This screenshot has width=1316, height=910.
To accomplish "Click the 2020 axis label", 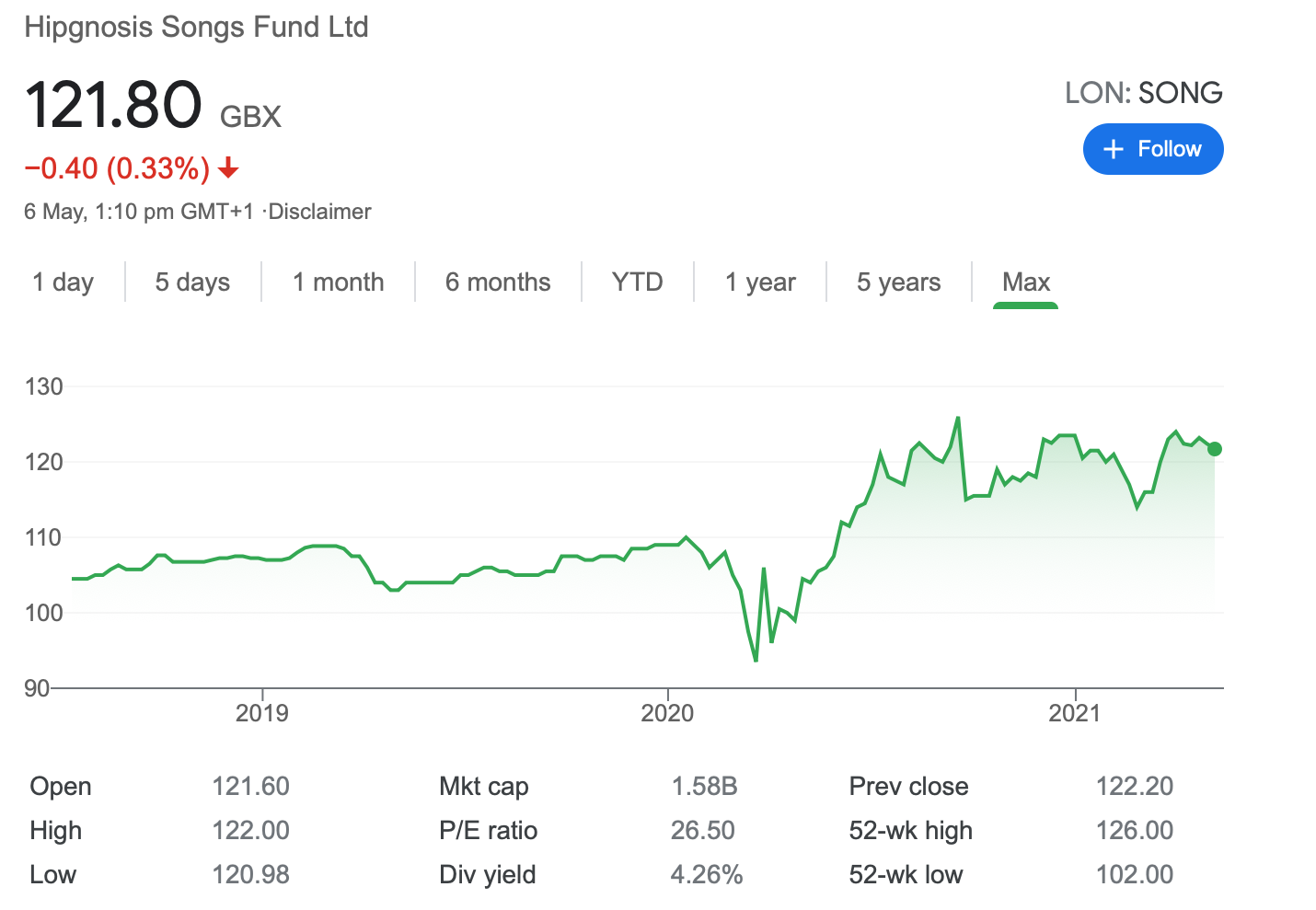I will [667, 713].
